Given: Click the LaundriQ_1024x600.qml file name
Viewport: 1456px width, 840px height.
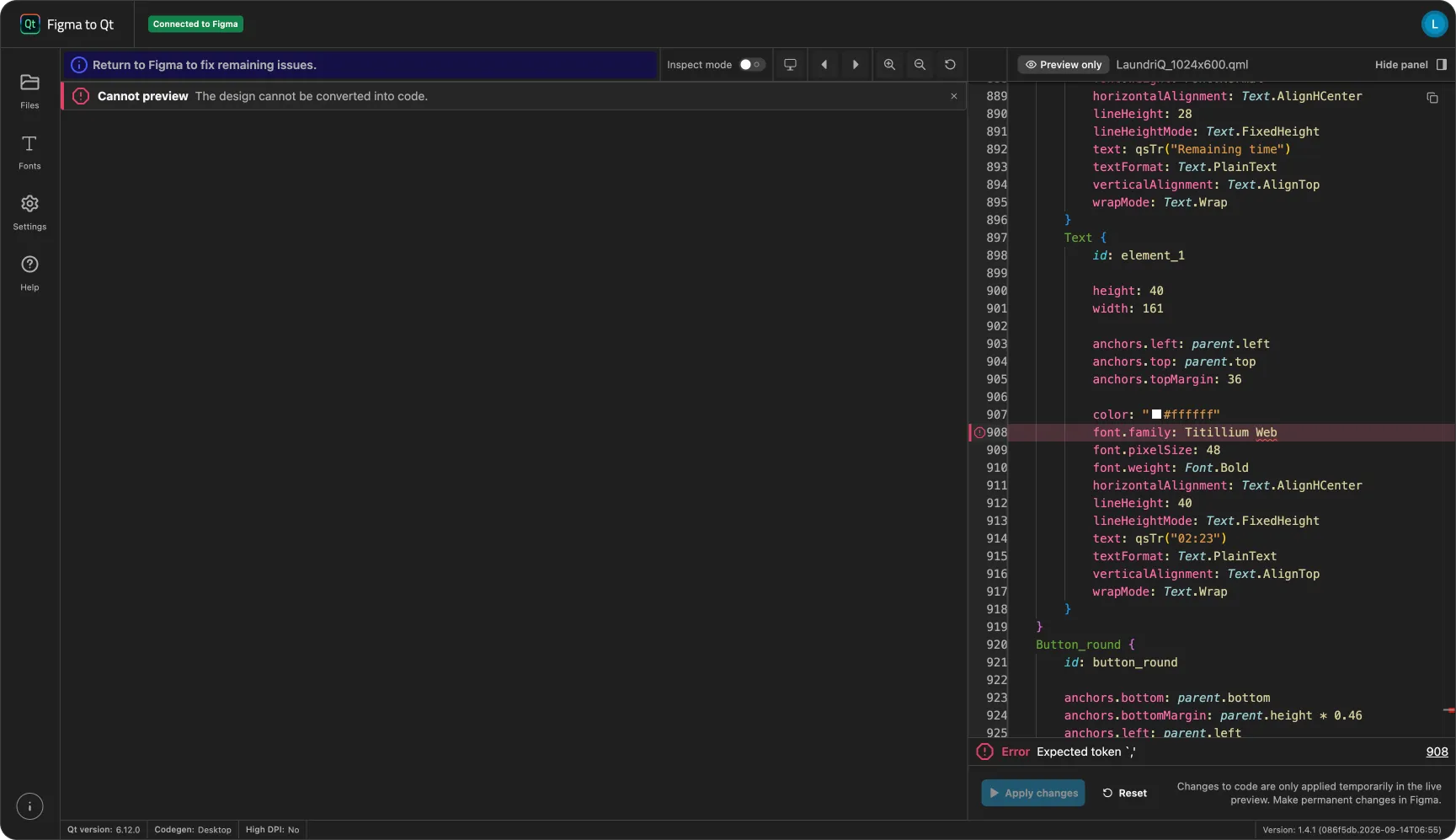Looking at the screenshot, I should pyautogui.click(x=1181, y=65).
